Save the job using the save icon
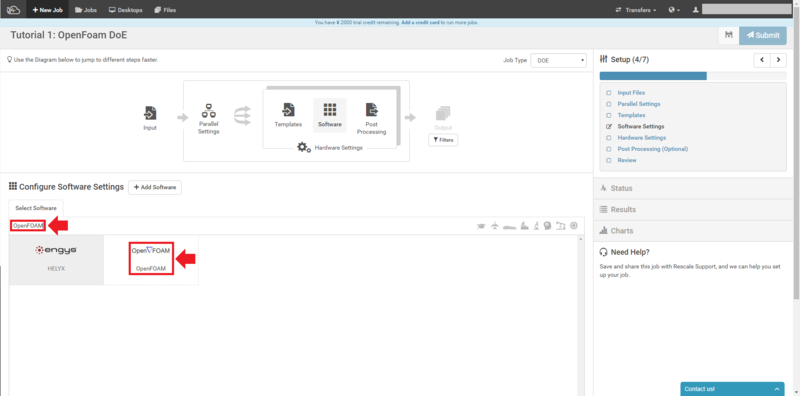This screenshot has width=800, height=396. pyautogui.click(x=729, y=35)
